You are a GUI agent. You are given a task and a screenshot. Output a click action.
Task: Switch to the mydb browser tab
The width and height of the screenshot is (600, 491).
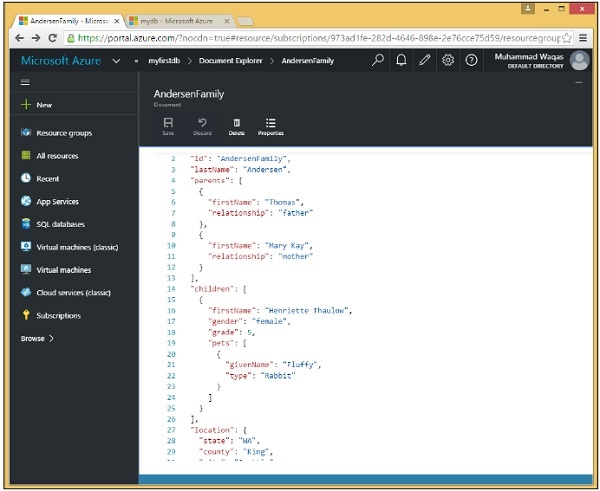[x=172, y=19]
